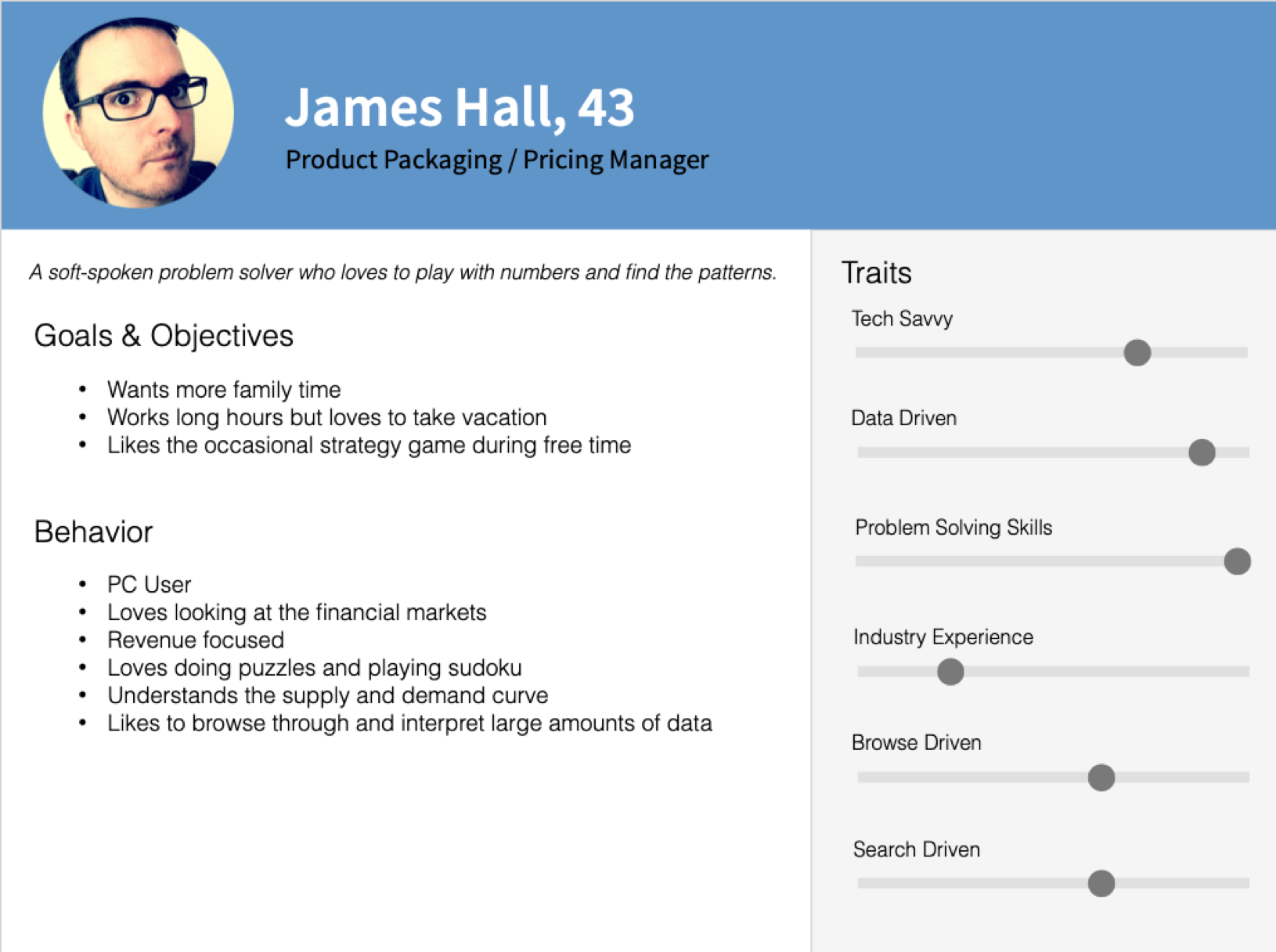The image size is (1276, 952).
Task: Select the James Hall, 43 name heading
Action: point(460,107)
